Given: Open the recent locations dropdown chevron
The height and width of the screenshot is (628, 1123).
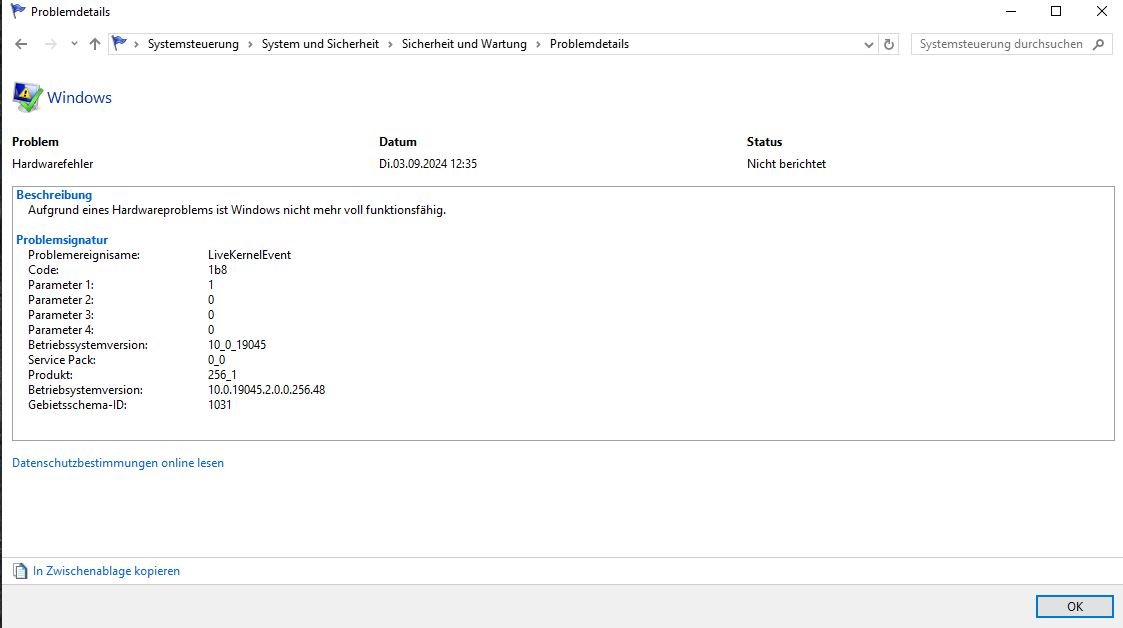Looking at the screenshot, I should [74, 44].
